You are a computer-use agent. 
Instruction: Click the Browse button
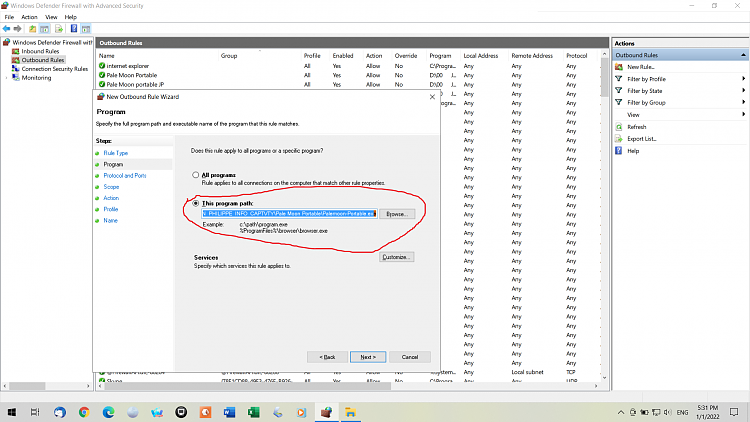[397, 214]
